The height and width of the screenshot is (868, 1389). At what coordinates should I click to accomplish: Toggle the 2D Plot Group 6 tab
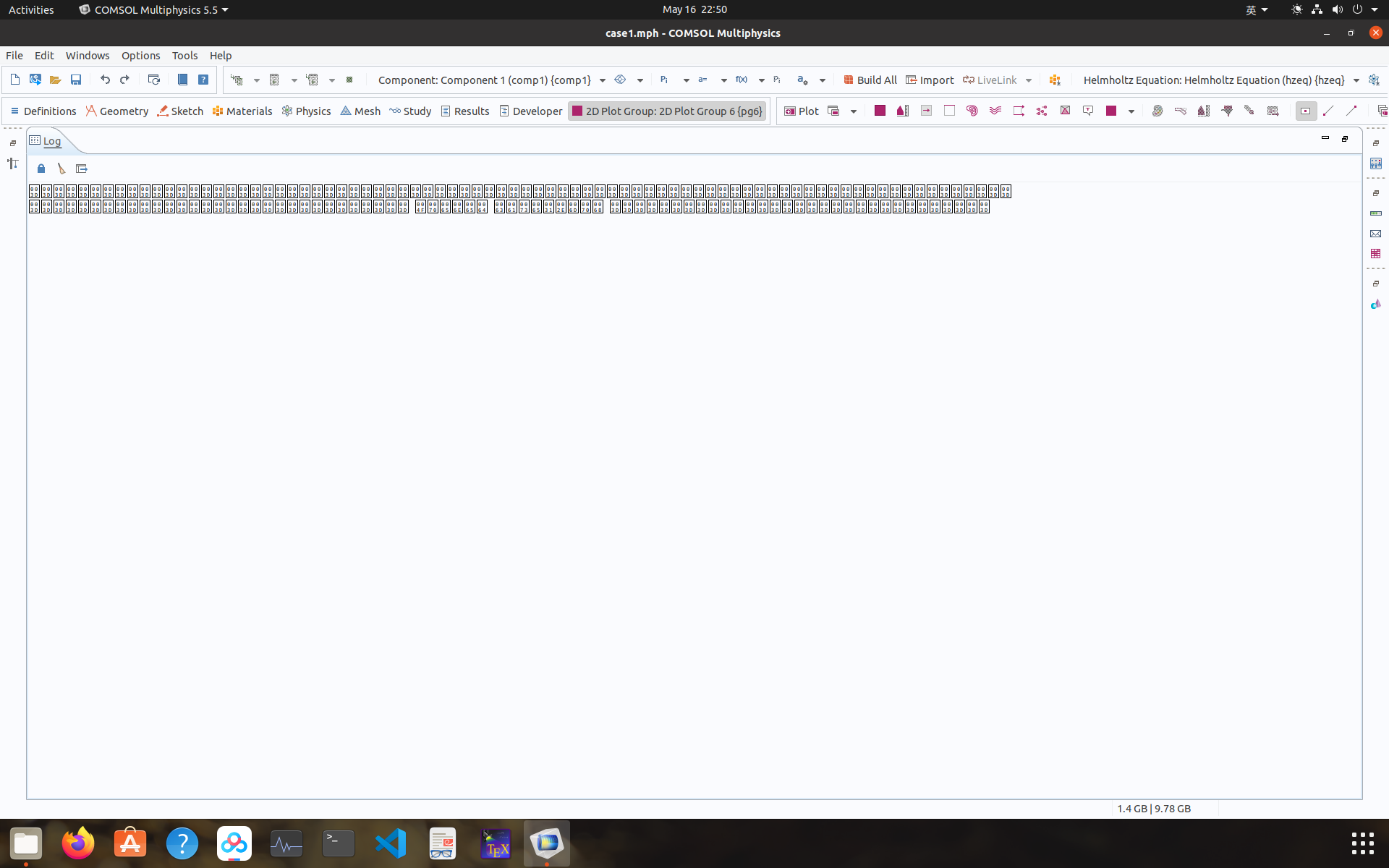pos(667,111)
